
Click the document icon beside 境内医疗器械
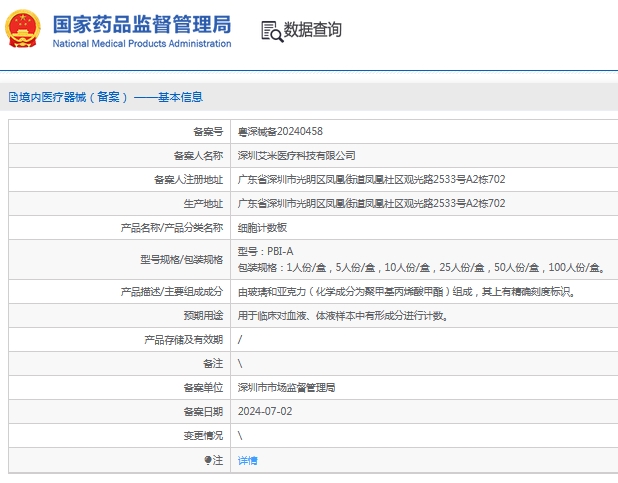(x=13, y=97)
